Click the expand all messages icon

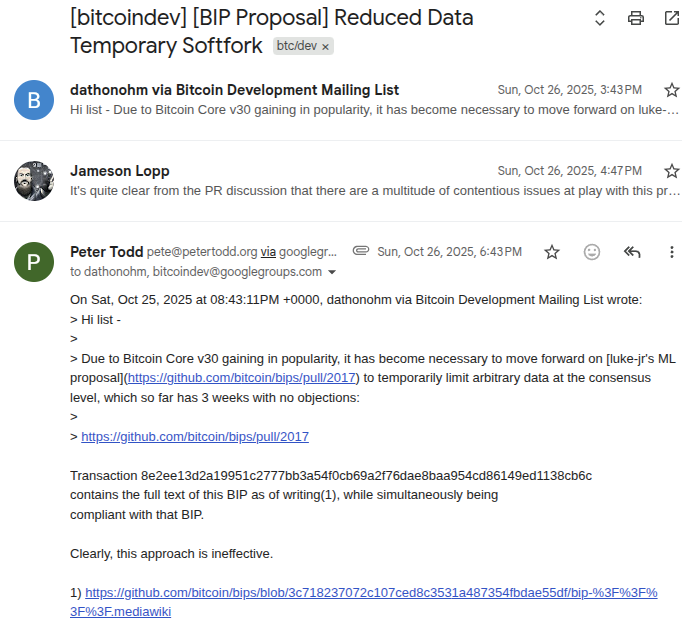pos(599,18)
